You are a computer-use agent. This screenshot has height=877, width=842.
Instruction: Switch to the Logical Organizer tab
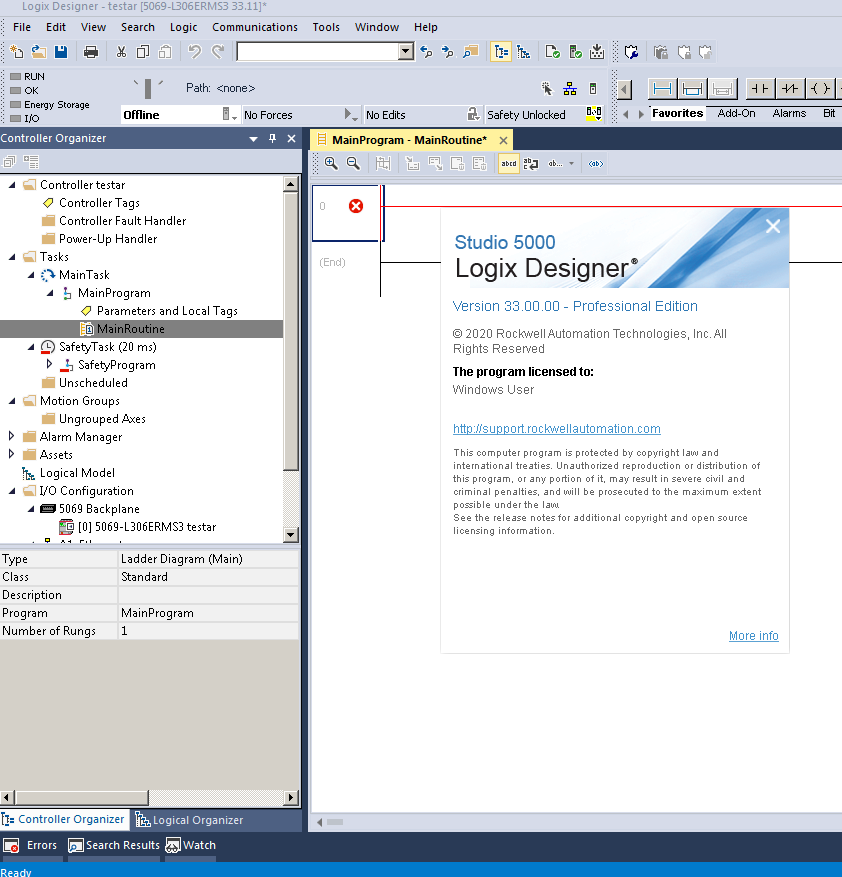click(190, 820)
